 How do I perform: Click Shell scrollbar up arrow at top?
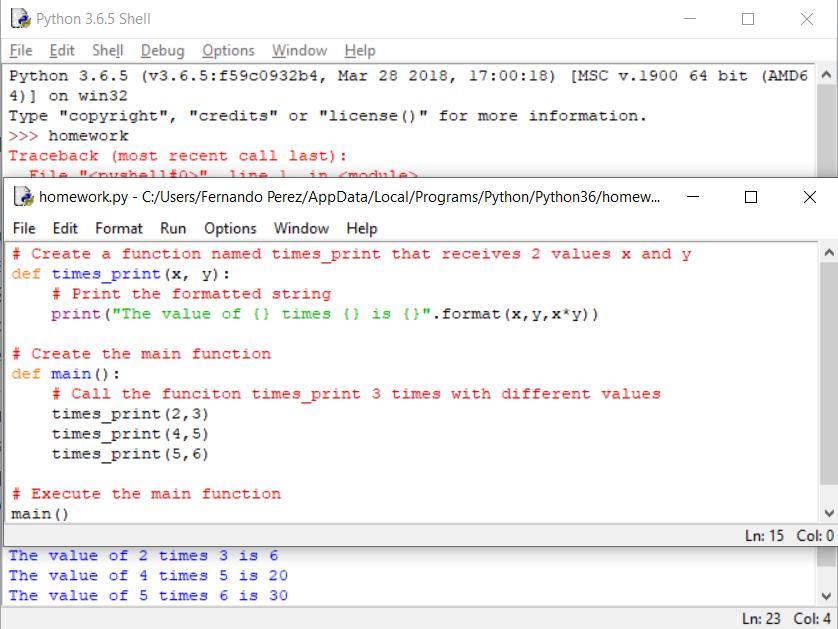826,75
